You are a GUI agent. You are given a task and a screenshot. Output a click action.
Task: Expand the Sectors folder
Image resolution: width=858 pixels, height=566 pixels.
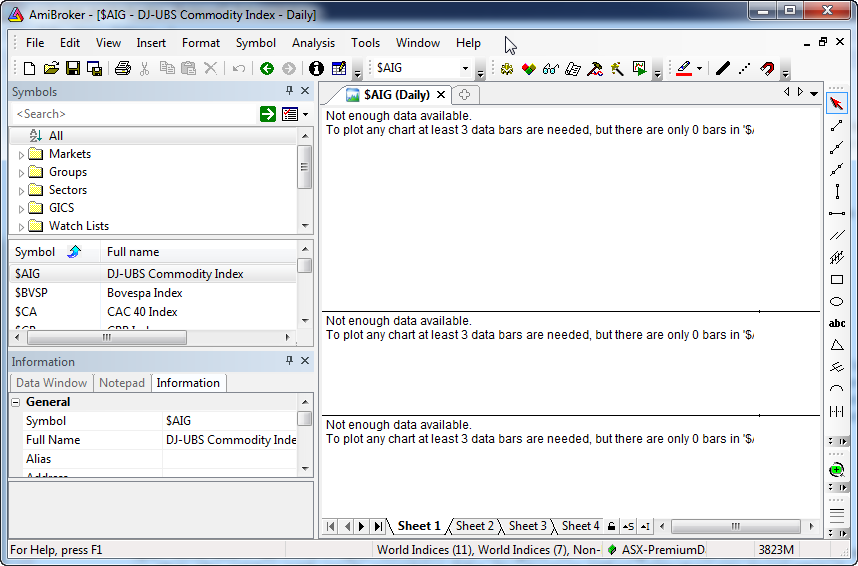click(x=21, y=191)
